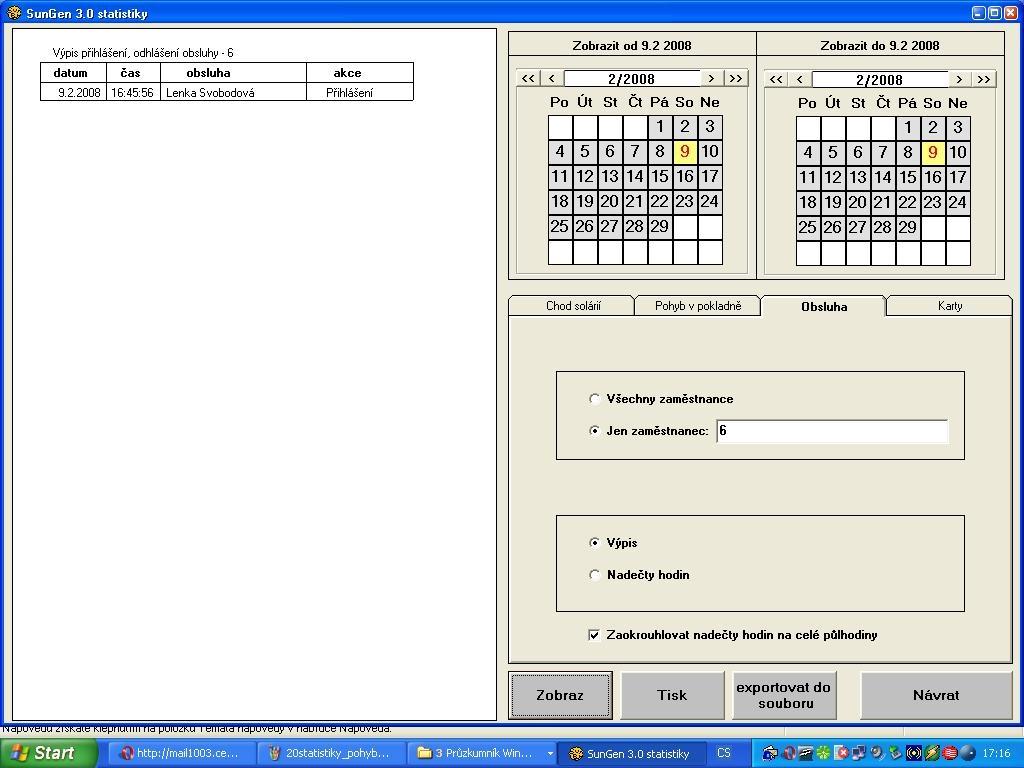Click the datum column header

click(x=74, y=72)
